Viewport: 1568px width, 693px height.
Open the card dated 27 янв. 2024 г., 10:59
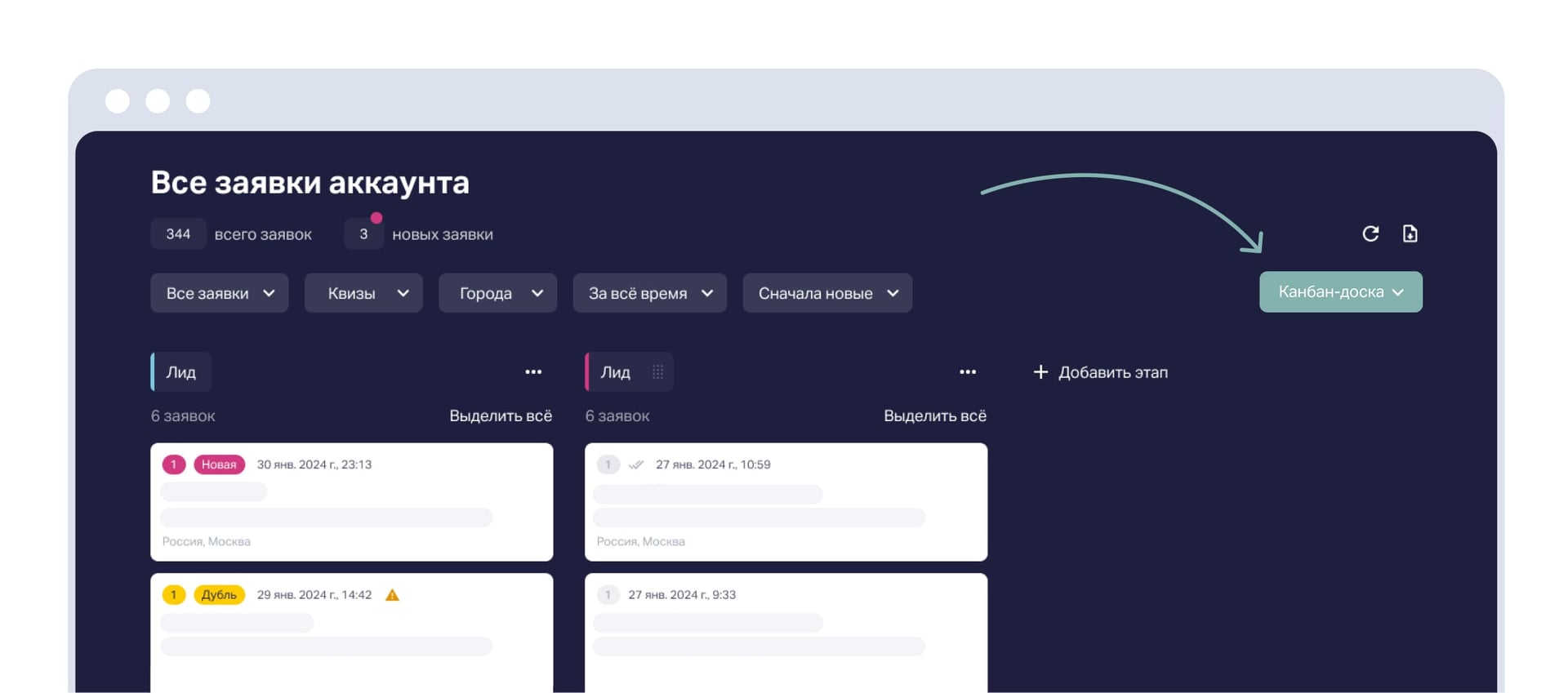coord(786,502)
